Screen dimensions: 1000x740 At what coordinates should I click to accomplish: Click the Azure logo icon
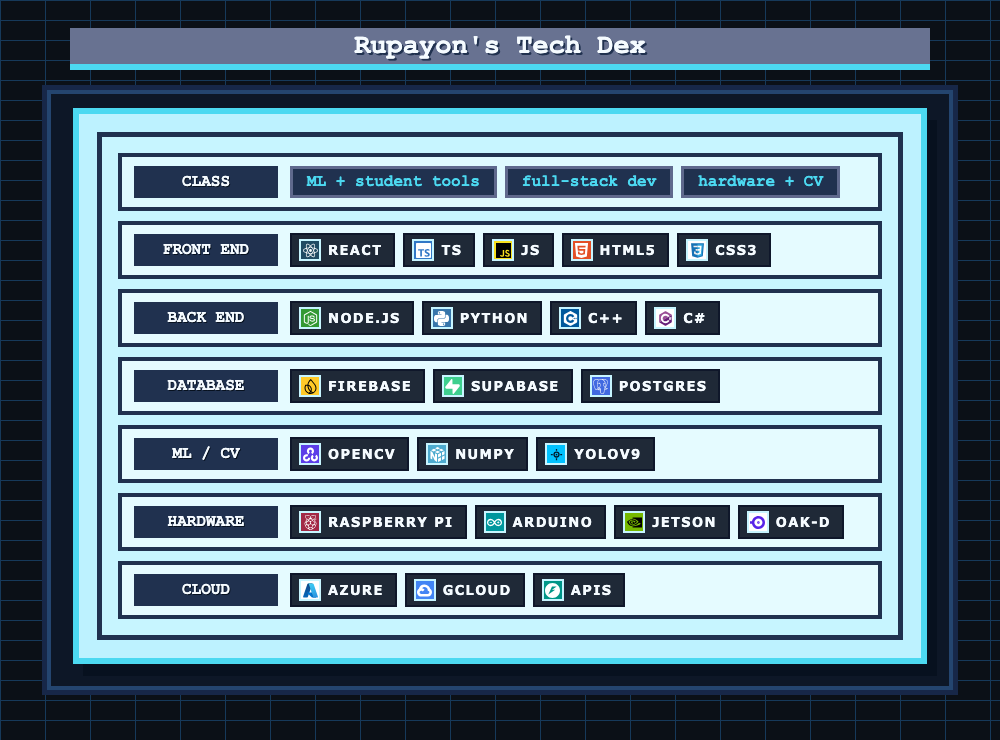(310, 590)
